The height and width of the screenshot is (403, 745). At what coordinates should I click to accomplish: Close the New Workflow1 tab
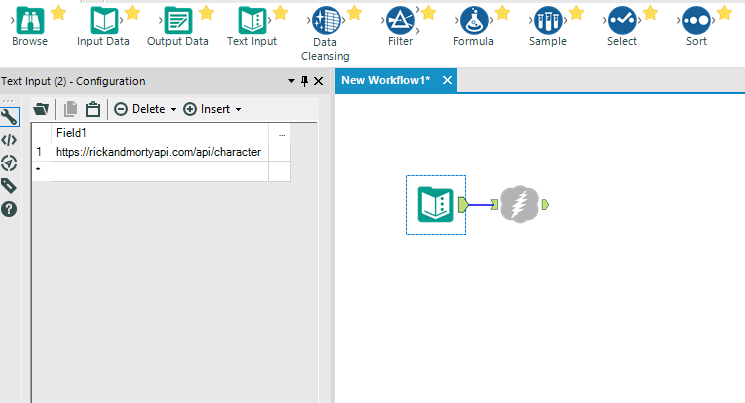[x=447, y=80]
